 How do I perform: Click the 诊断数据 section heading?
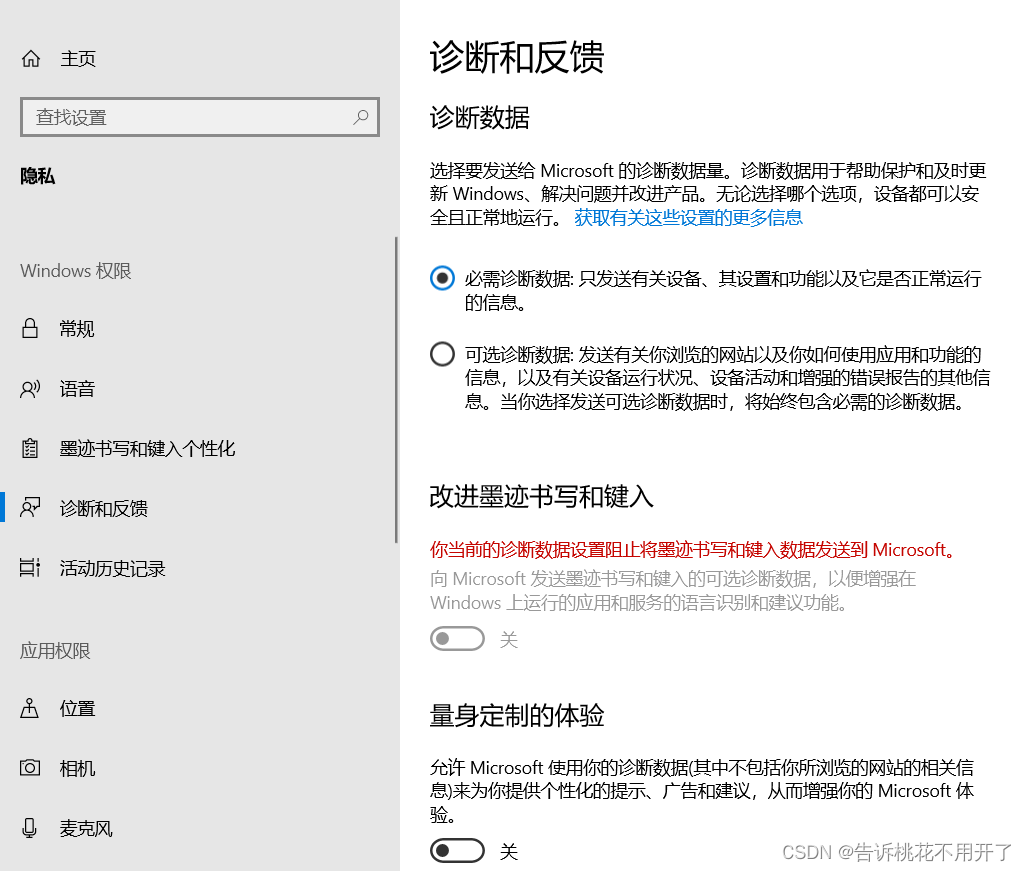click(x=480, y=118)
